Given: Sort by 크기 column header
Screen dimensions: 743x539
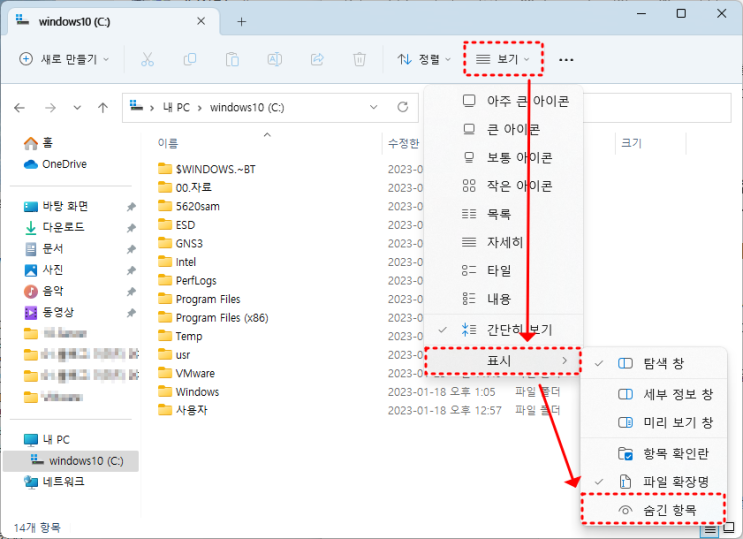Looking at the screenshot, I should coord(631,143).
